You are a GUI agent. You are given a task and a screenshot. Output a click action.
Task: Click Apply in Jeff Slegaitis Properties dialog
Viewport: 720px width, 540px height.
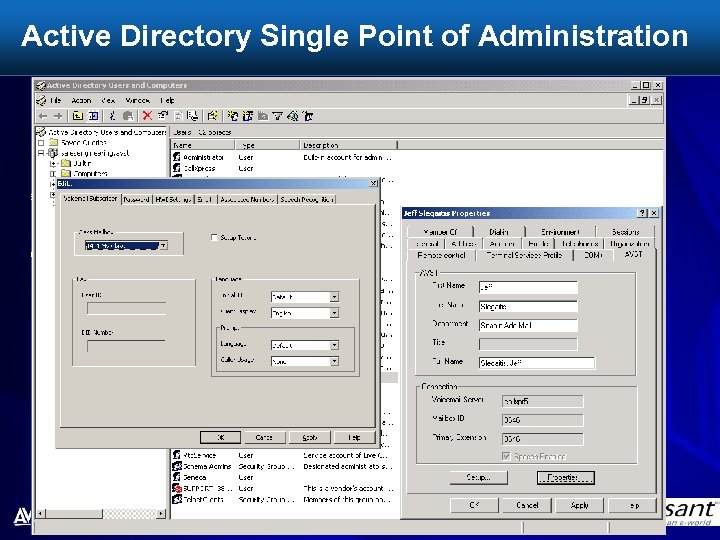[x=579, y=505]
